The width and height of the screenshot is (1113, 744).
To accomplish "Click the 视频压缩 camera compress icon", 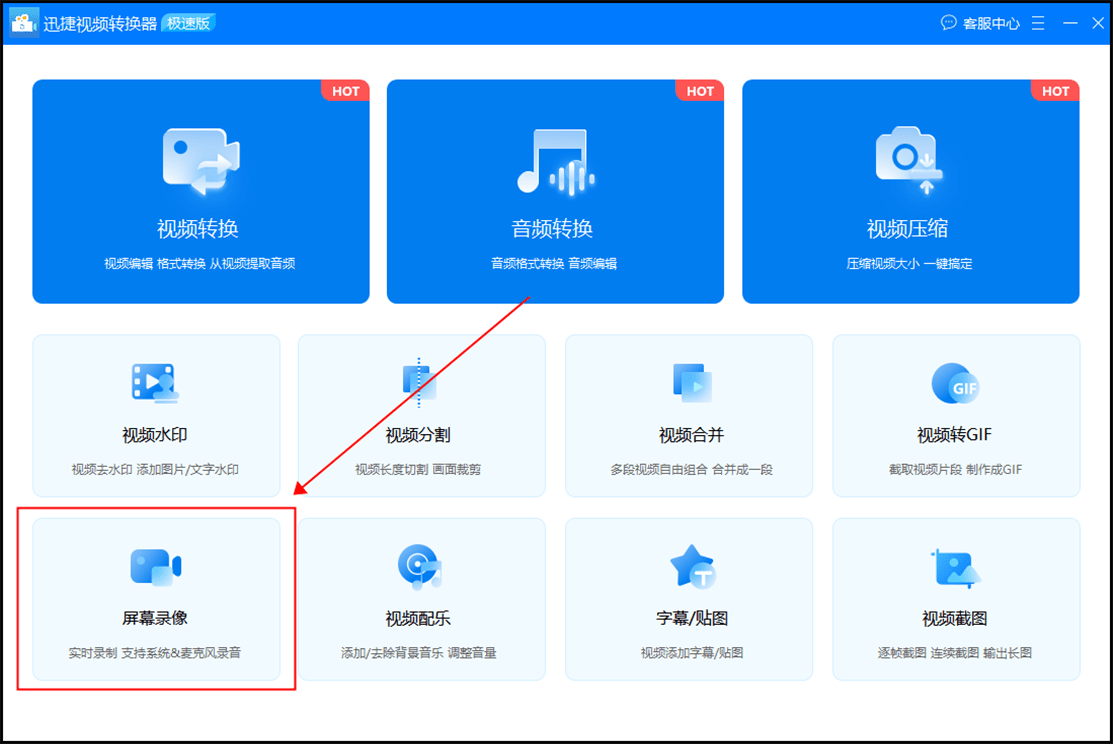I will tap(909, 160).
